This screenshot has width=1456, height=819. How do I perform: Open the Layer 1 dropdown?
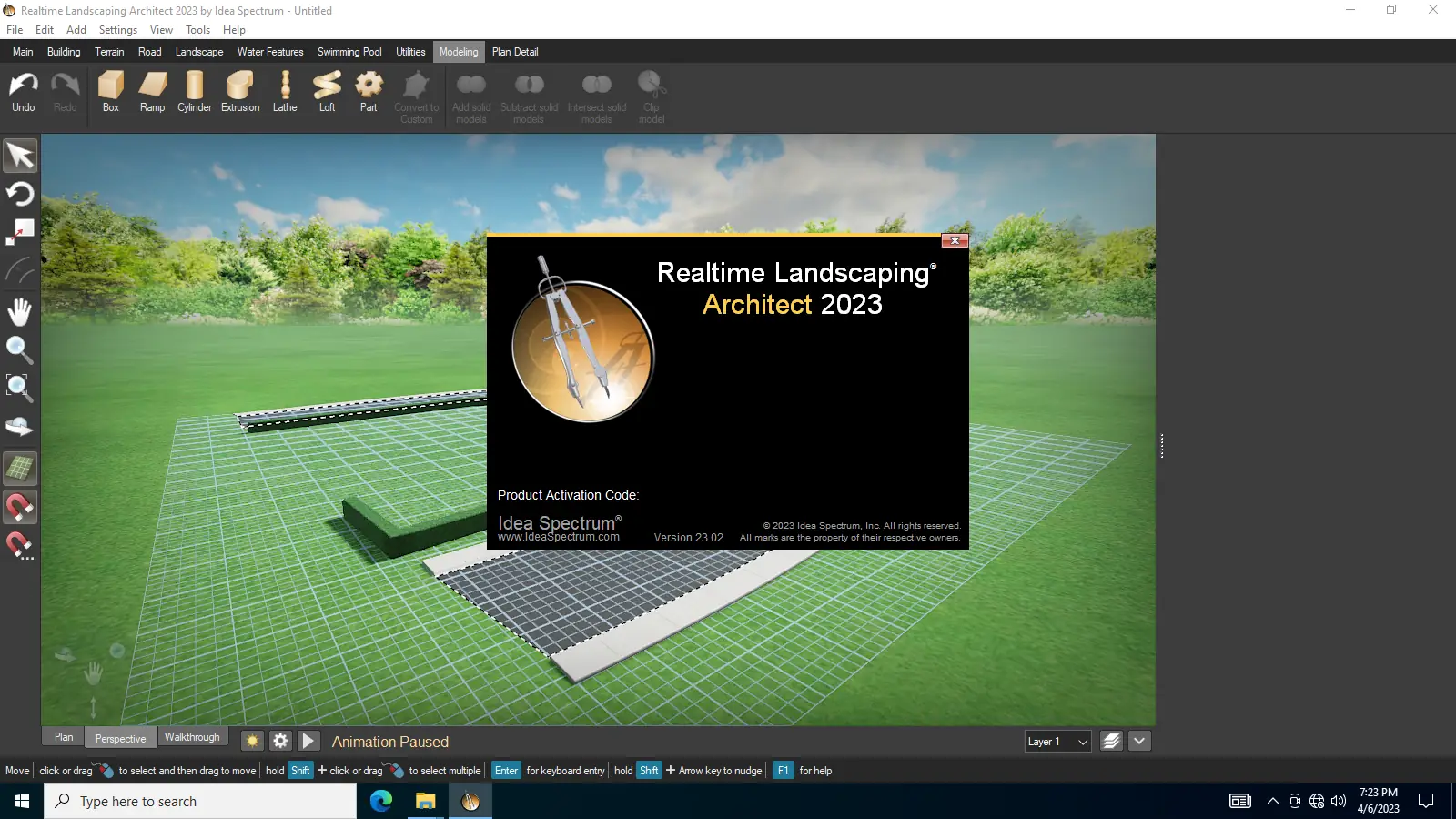pyautogui.click(x=1057, y=742)
